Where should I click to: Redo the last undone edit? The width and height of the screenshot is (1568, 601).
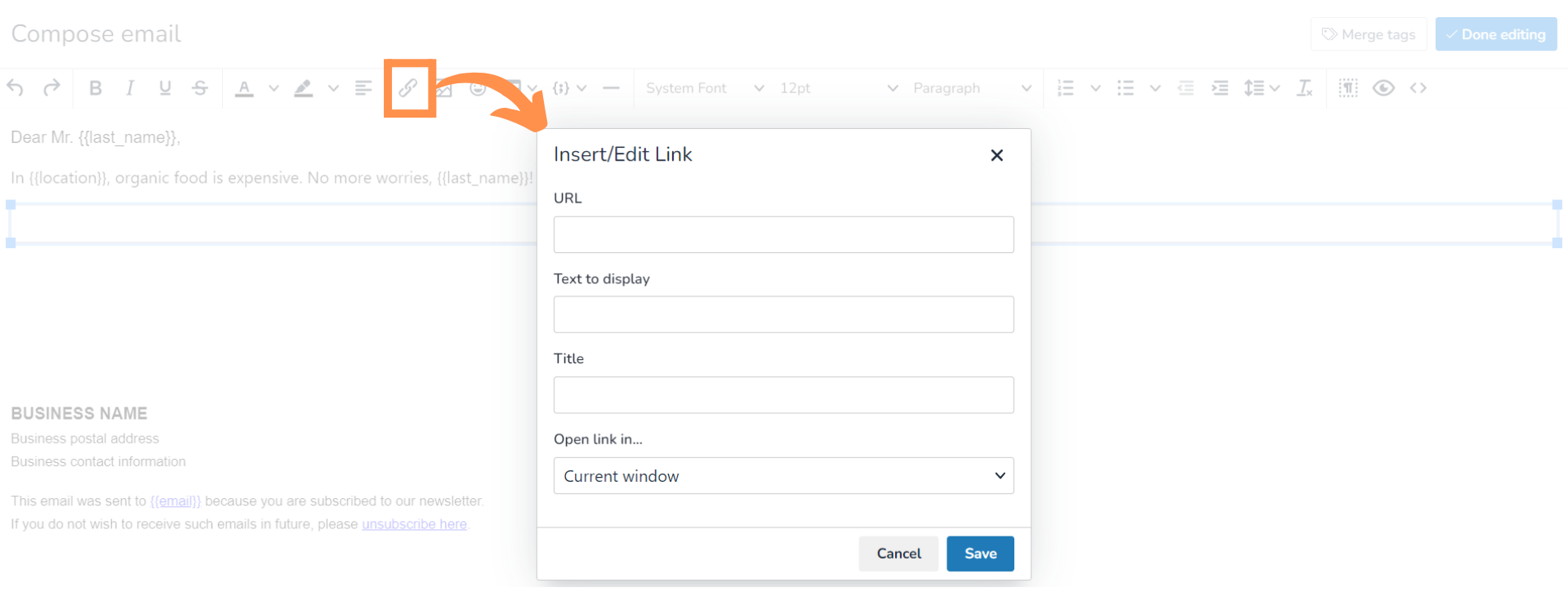point(51,88)
